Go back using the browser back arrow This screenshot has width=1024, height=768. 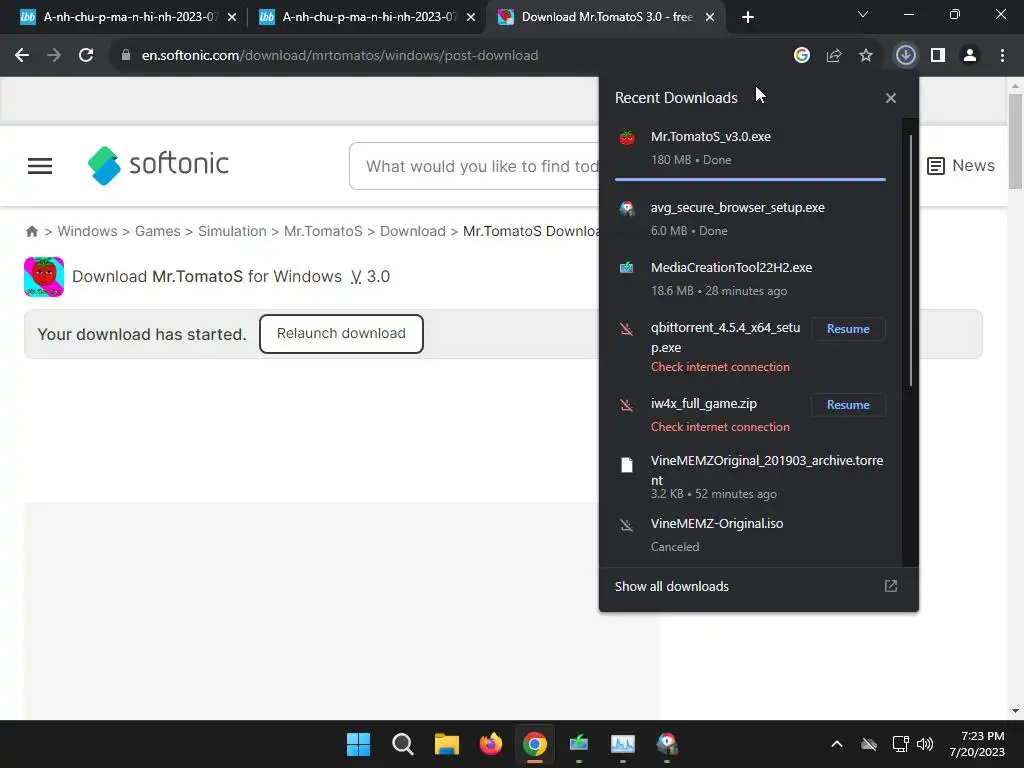pyautogui.click(x=22, y=56)
